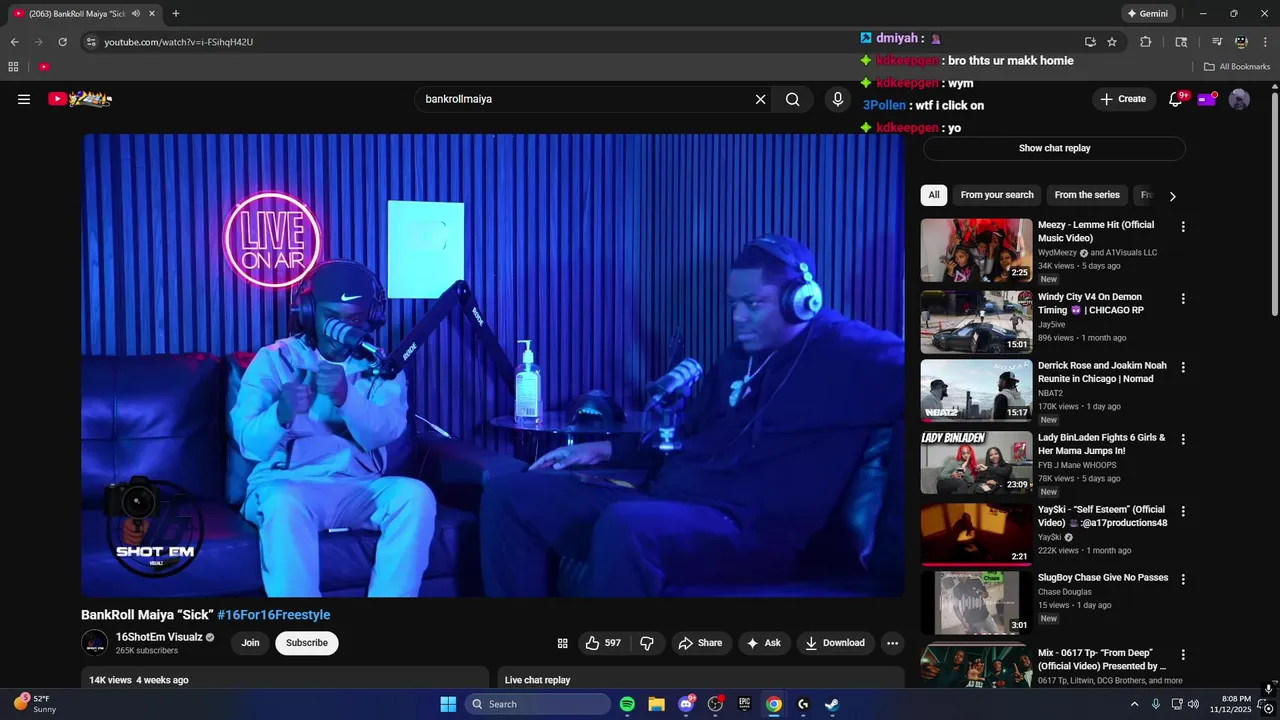Open Lady BinLaden Fights video thumbnail
Screen dimensions: 1280x720
(x=976, y=463)
